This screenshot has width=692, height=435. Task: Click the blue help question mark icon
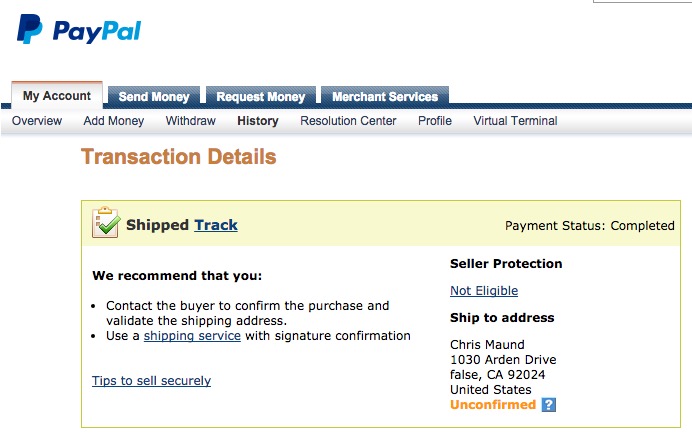click(x=548, y=405)
